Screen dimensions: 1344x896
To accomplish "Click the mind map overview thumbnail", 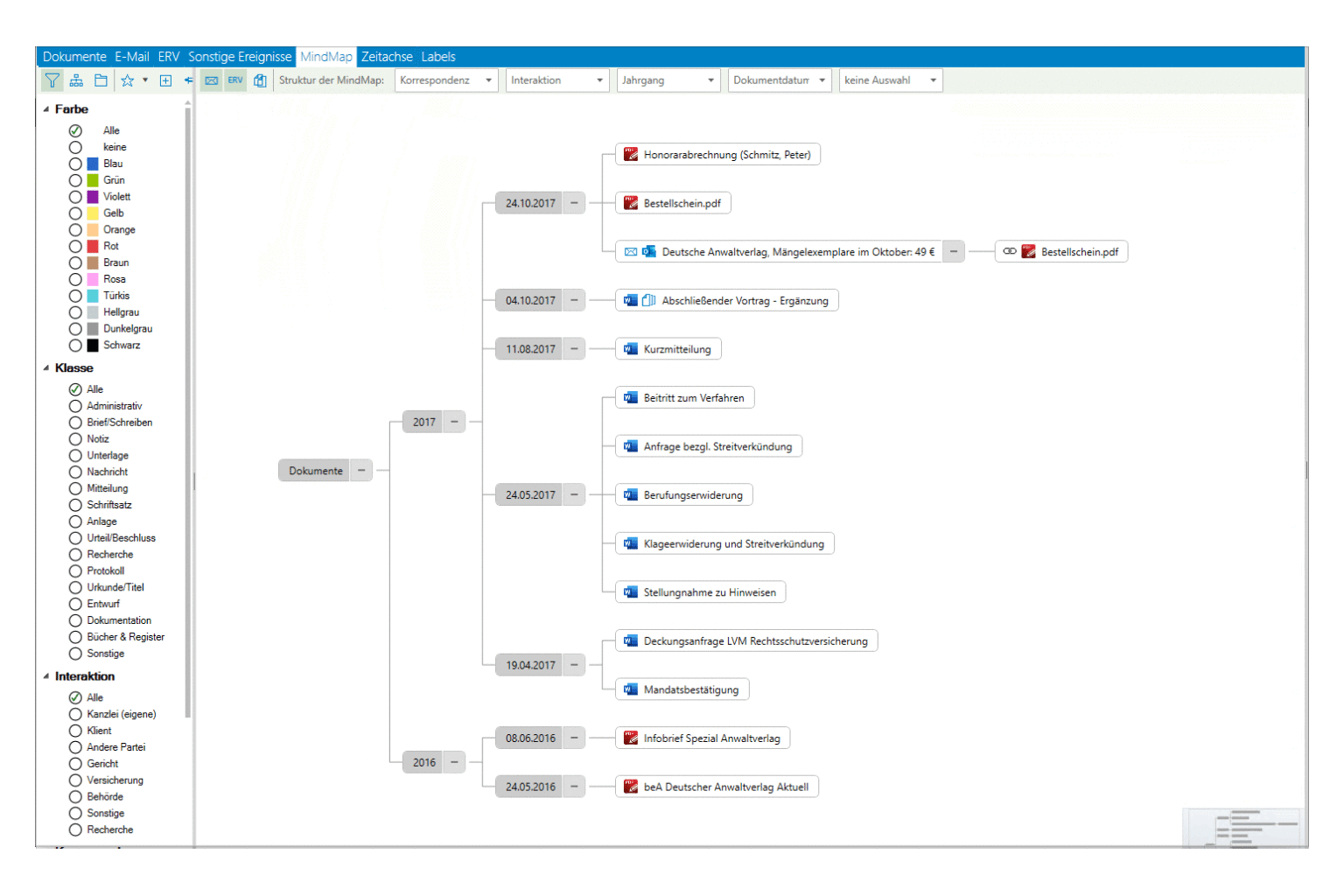I will pos(1242,827).
